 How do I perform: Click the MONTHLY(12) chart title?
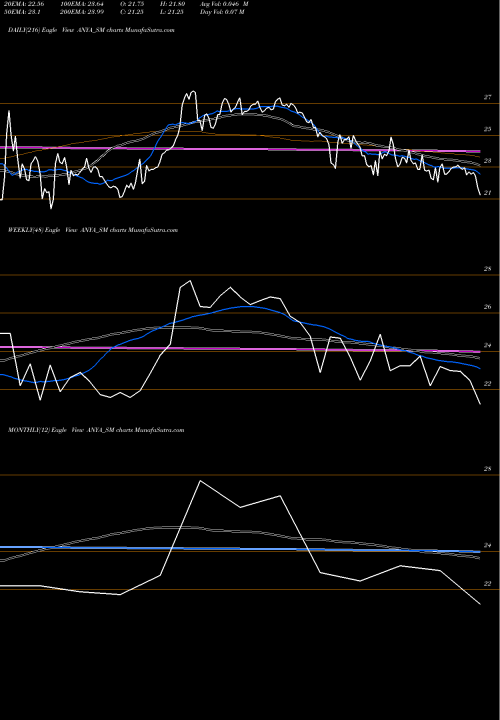click(96, 430)
